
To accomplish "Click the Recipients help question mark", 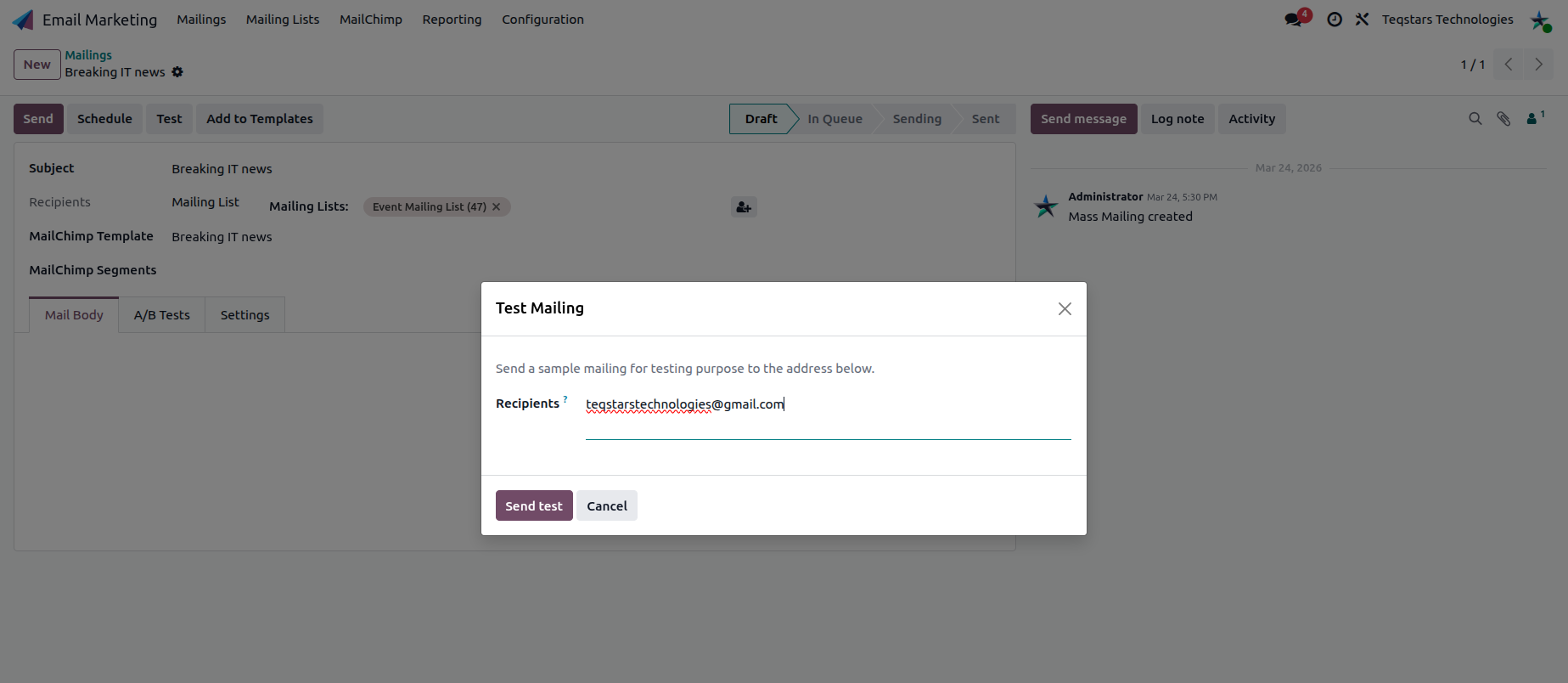I will tap(565, 398).
